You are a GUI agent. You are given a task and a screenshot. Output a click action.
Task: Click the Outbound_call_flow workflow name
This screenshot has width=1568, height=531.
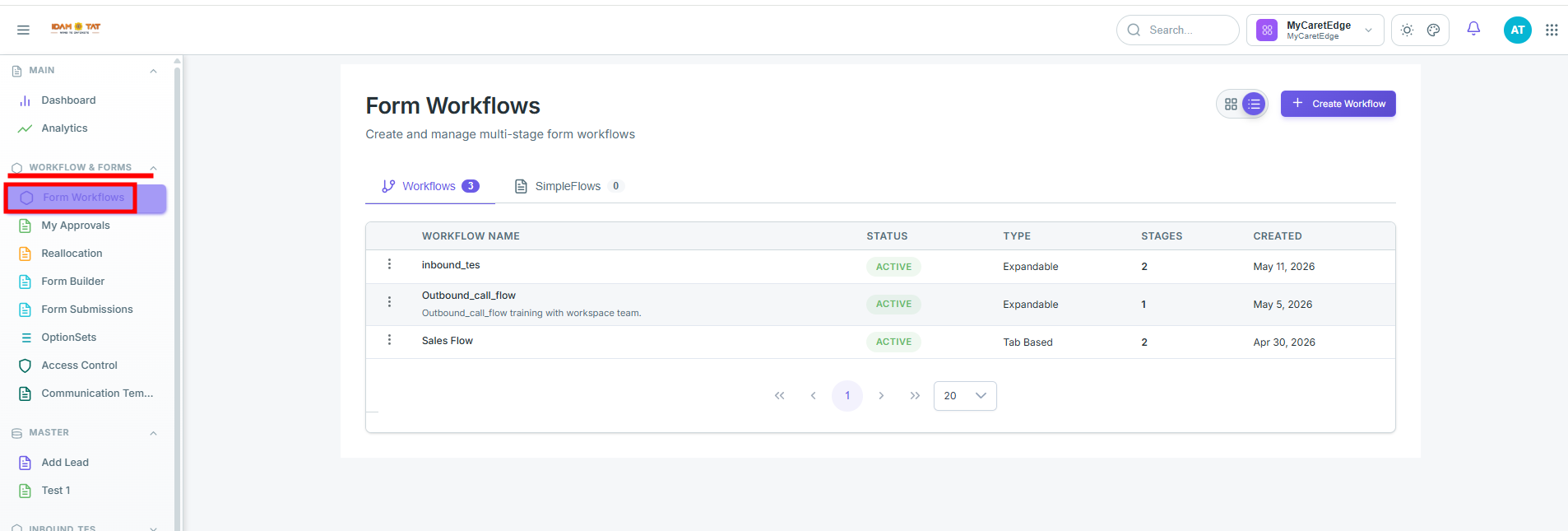pos(469,296)
